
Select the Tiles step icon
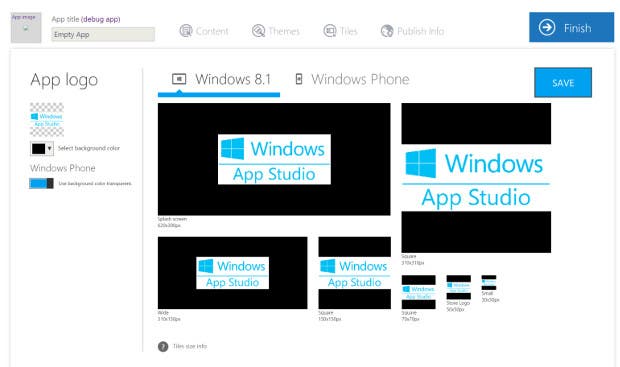[x=330, y=30]
